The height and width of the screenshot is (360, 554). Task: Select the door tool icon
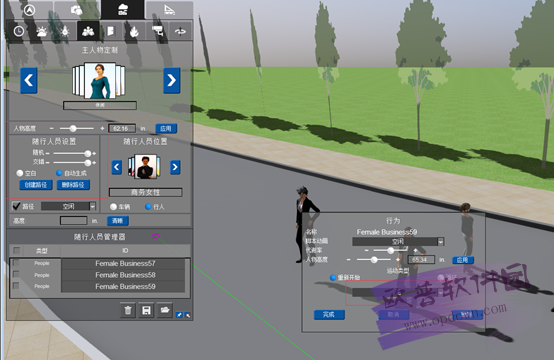pyautogui.click(x=111, y=31)
